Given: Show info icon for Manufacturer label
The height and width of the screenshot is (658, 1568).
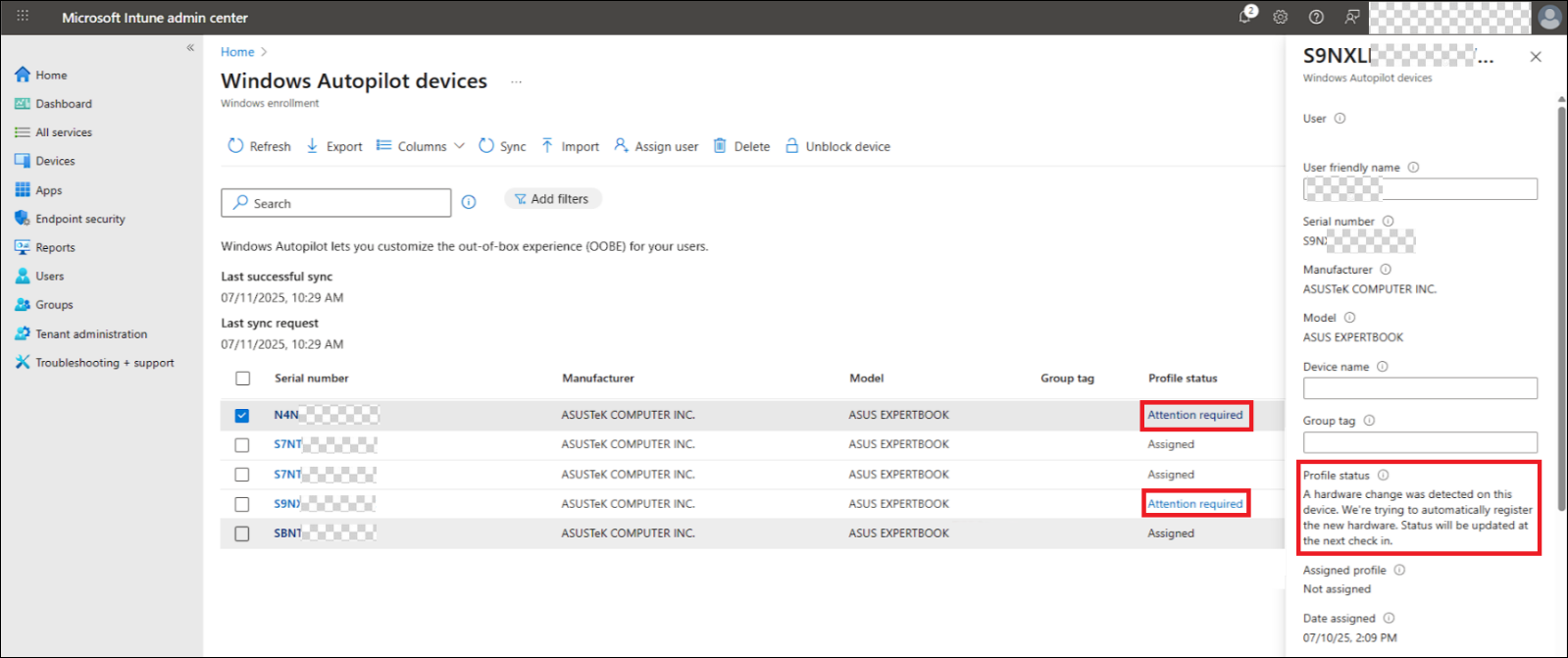Looking at the screenshot, I should [x=1386, y=270].
